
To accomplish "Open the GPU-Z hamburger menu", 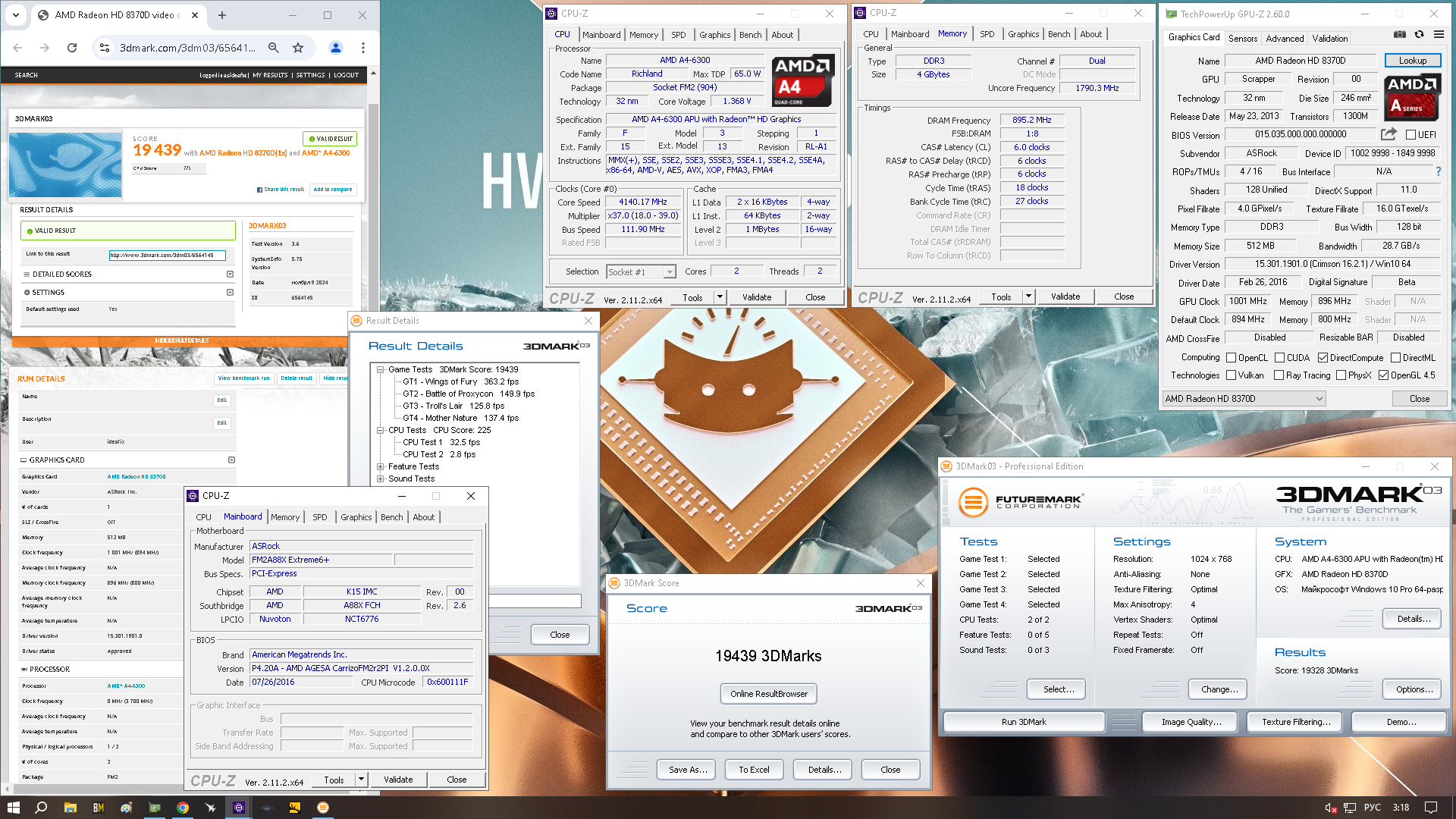I will click(1439, 34).
